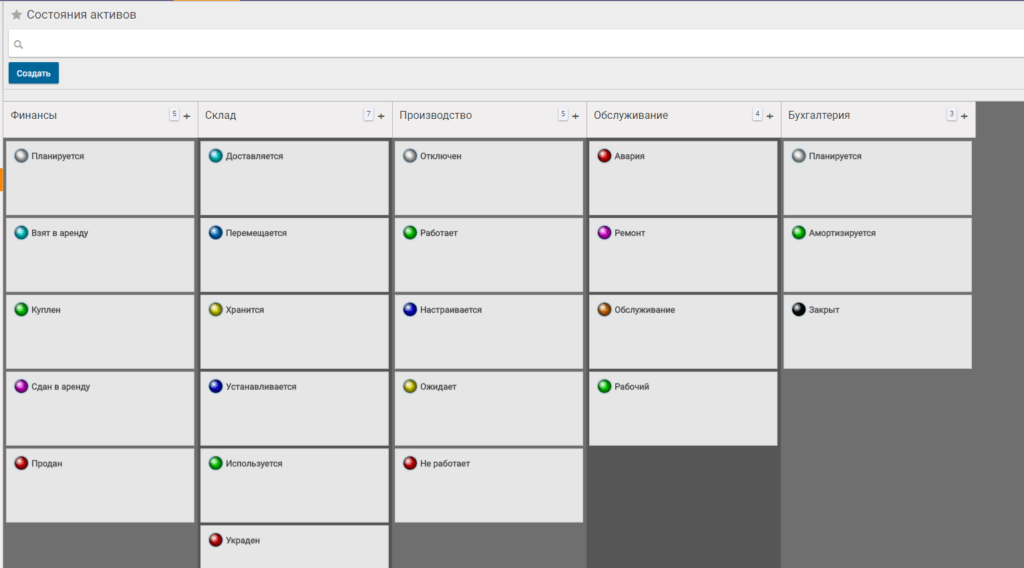
Task: Open the Работает state card
Action: tap(488, 255)
